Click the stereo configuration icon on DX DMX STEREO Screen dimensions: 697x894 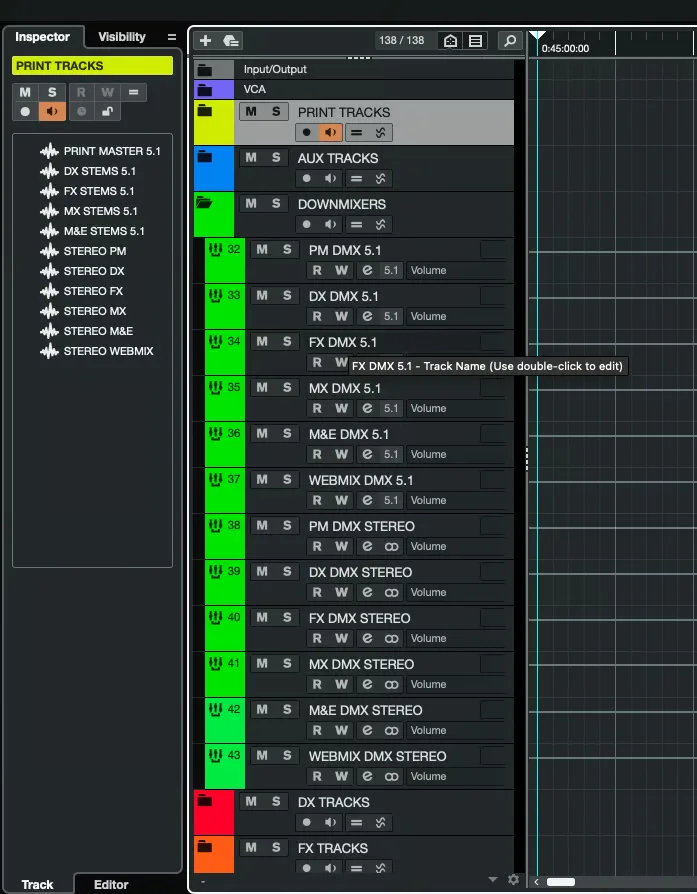tap(391, 592)
